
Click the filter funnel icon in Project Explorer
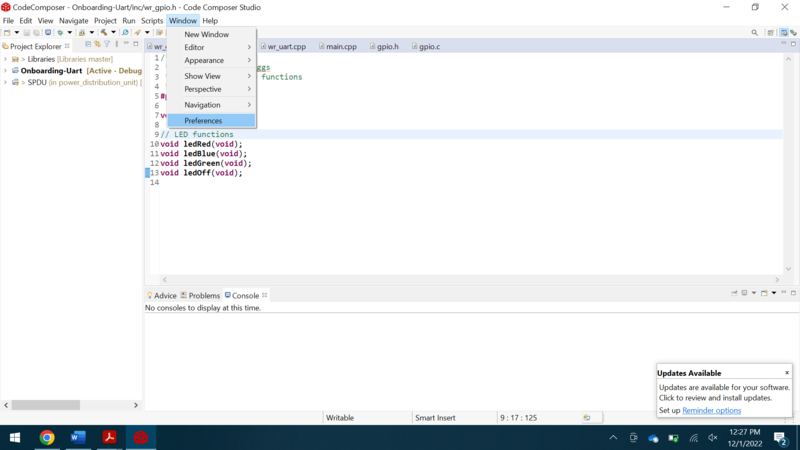point(107,45)
